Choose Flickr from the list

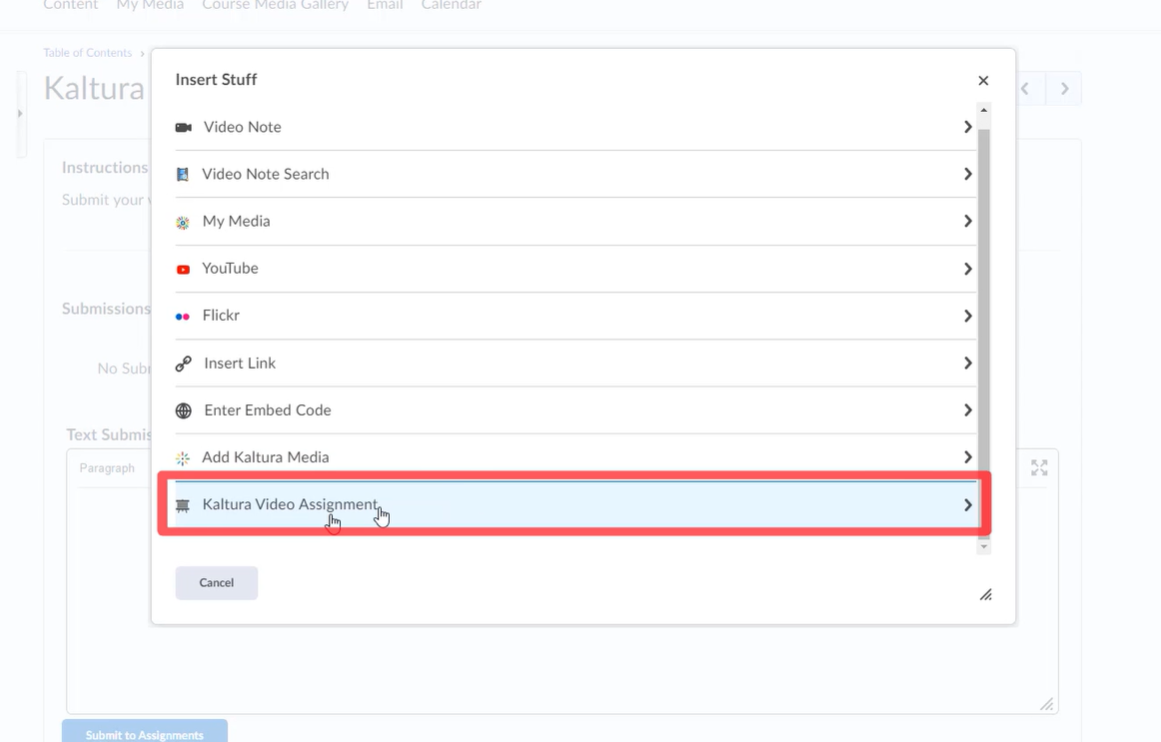pos(575,316)
